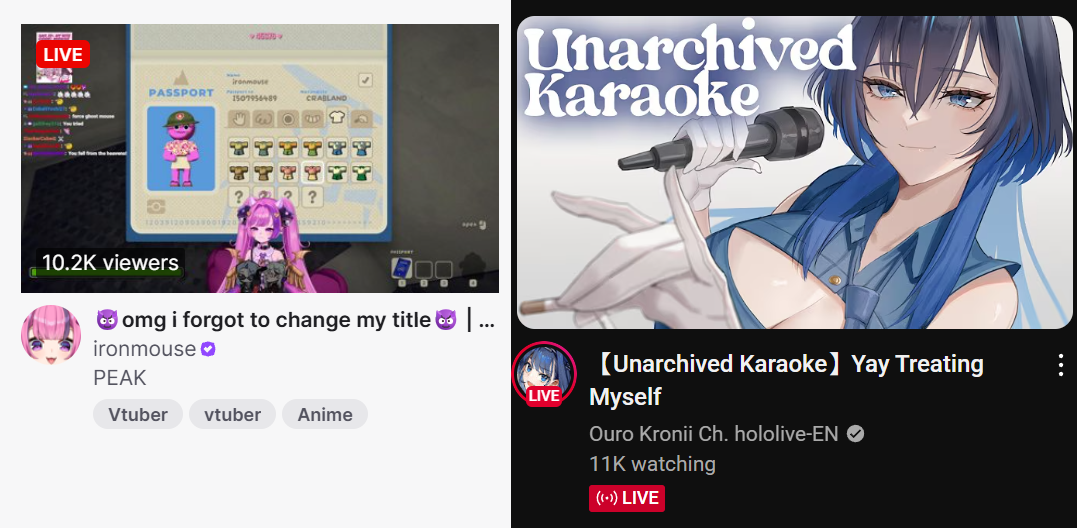Open the ironmouse channel name link
1077x528 pixels.
(x=145, y=349)
